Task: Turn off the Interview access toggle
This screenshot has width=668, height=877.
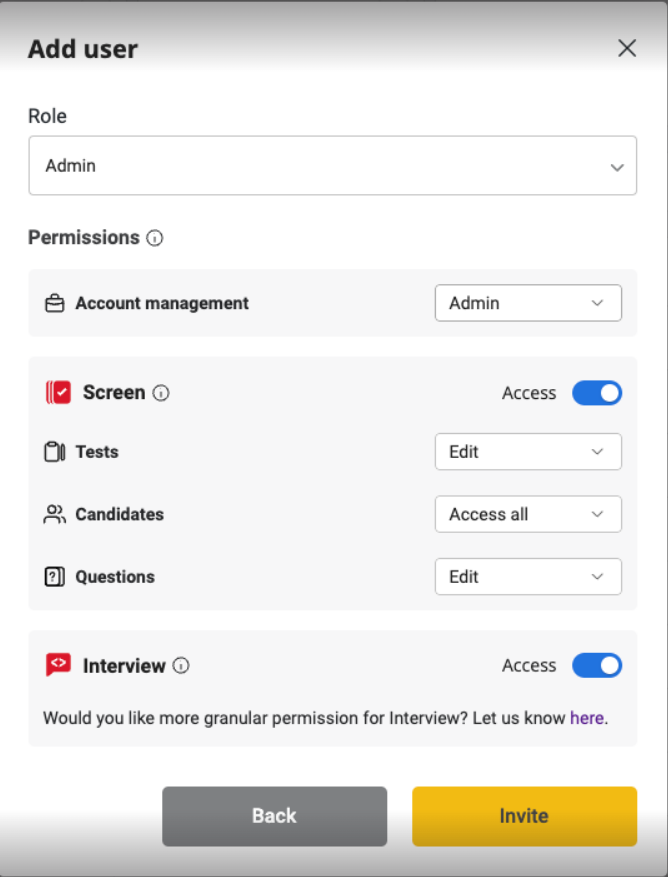Action: point(597,666)
